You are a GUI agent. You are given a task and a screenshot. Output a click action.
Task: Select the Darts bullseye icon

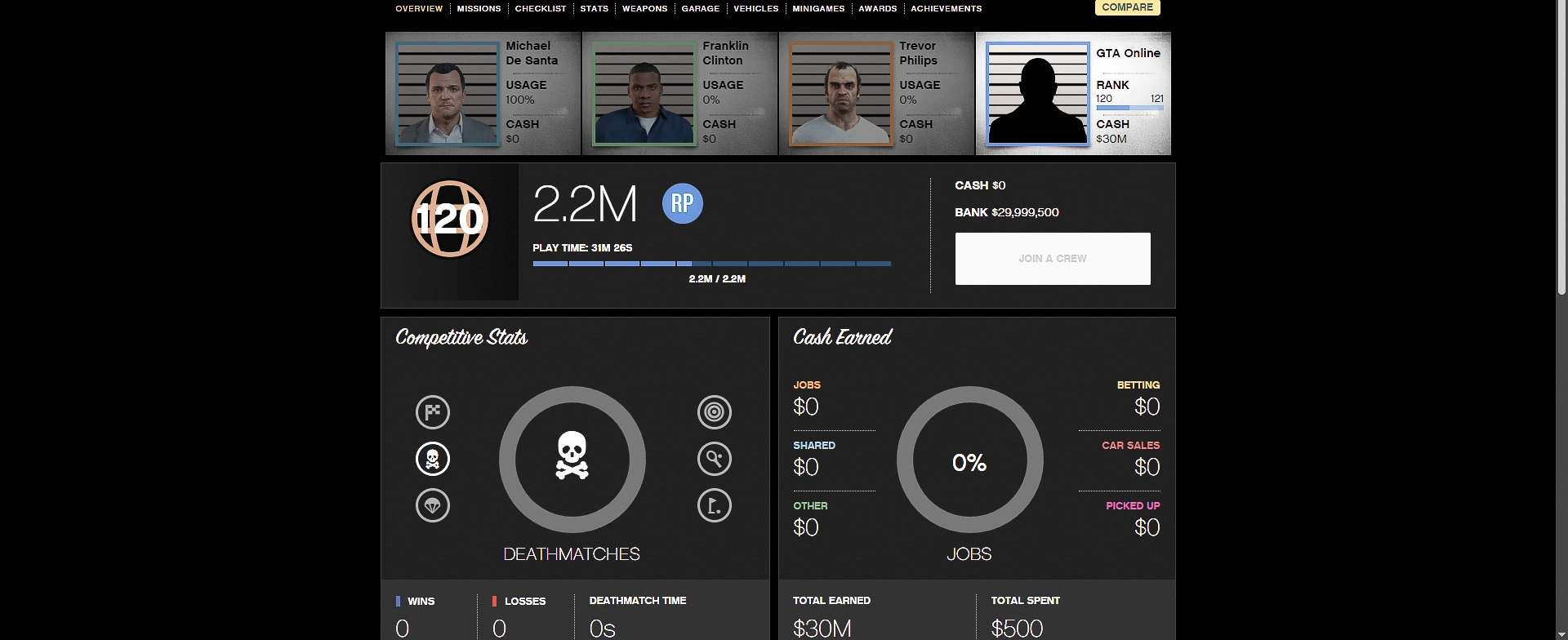coord(715,412)
